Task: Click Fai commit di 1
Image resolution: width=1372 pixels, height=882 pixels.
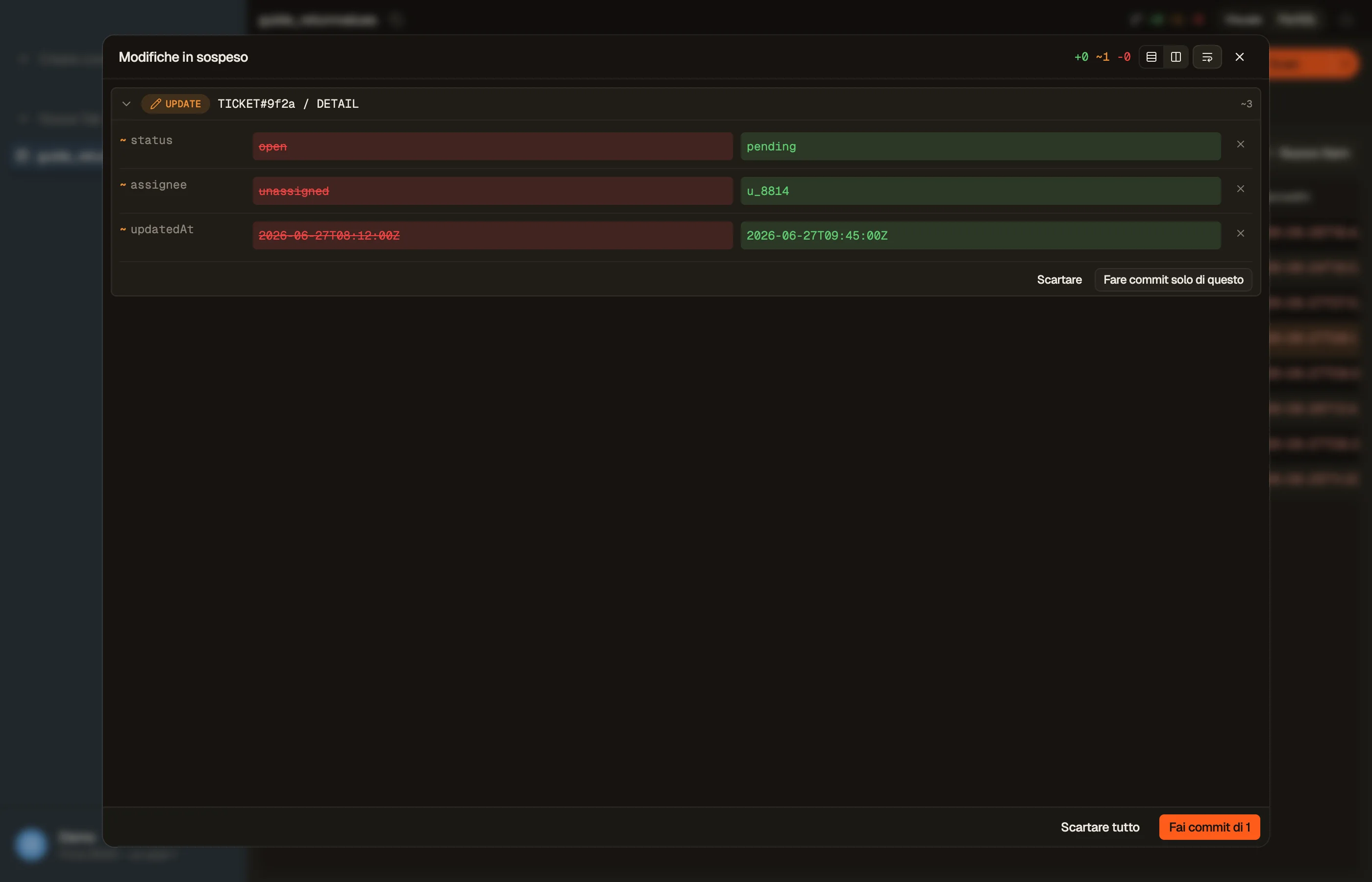Action: (x=1209, y=827)
